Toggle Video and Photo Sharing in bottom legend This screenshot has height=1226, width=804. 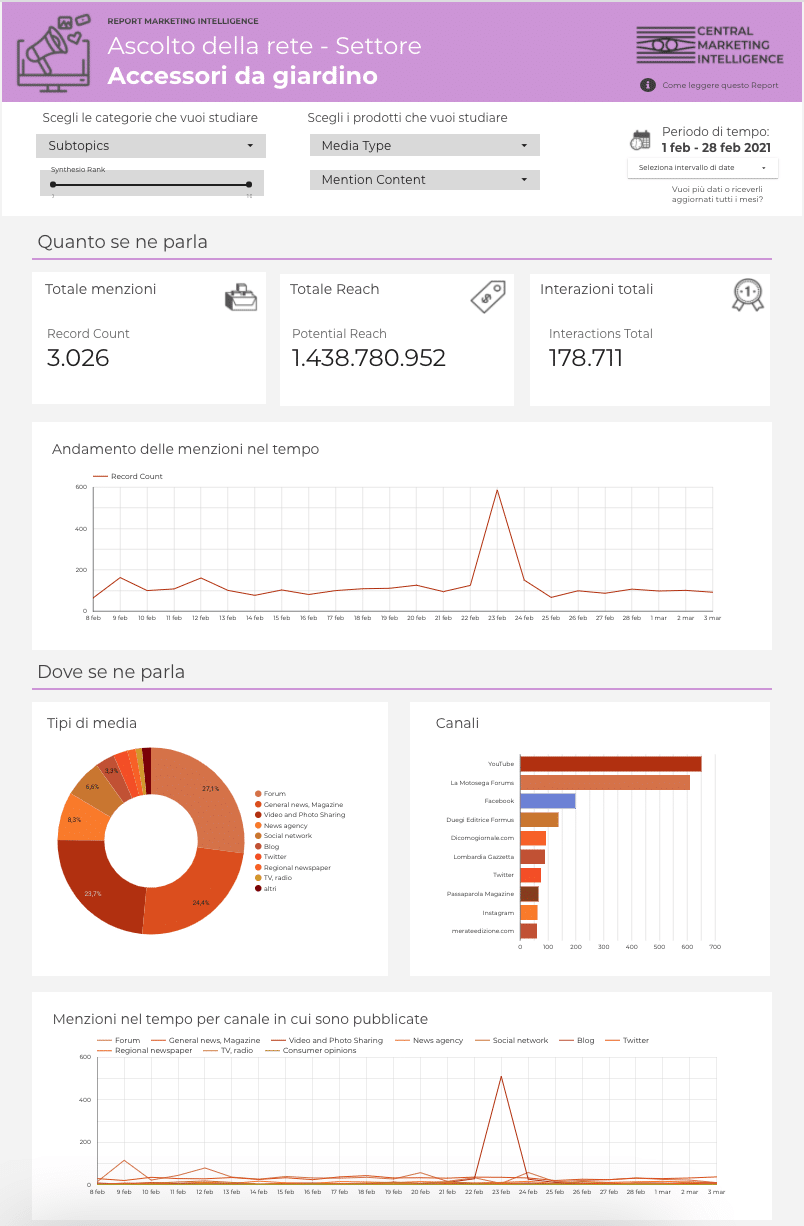click(x=334, y=1041)
